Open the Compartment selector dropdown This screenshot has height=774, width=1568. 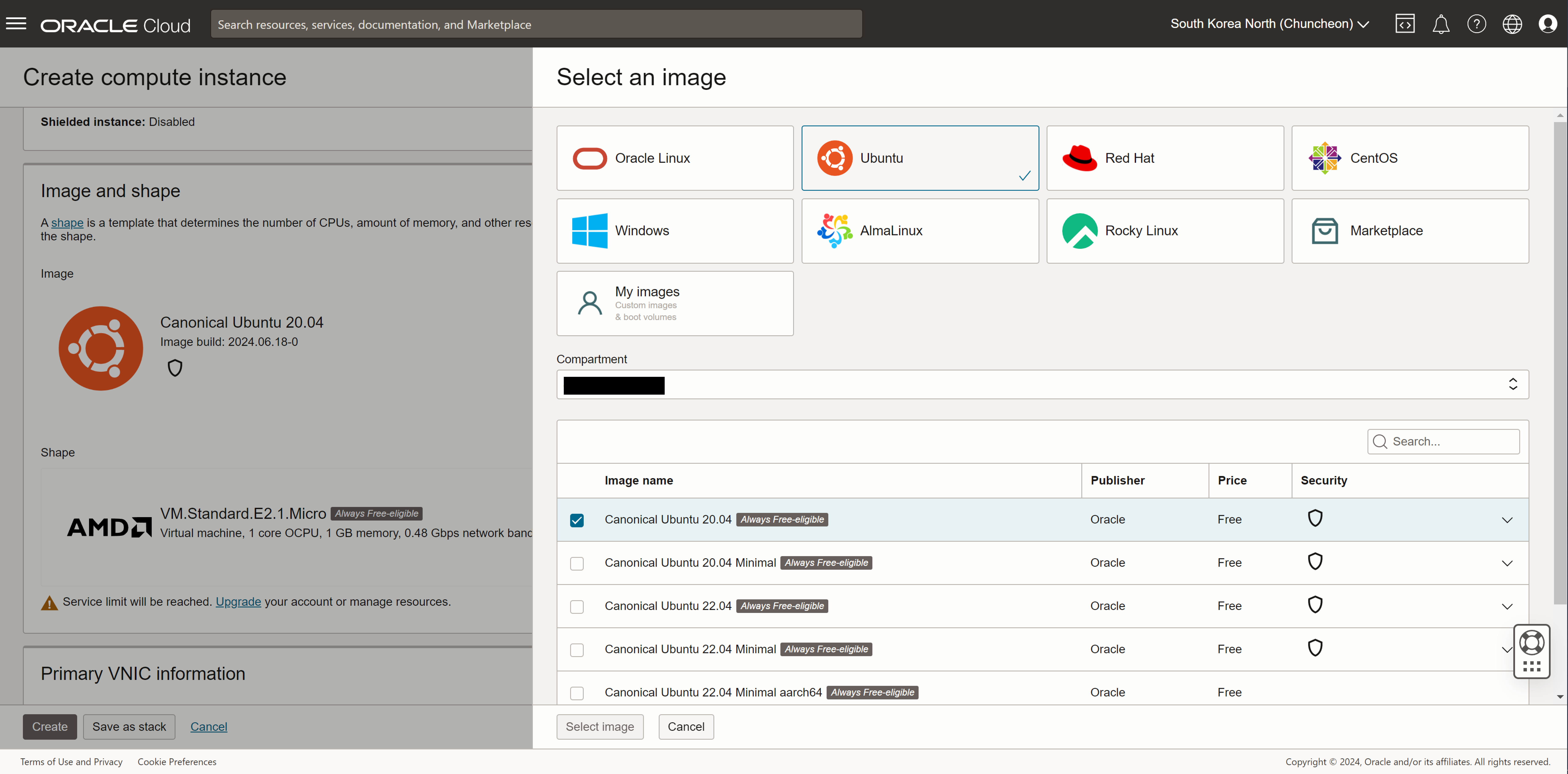(x=1042, y=385)
